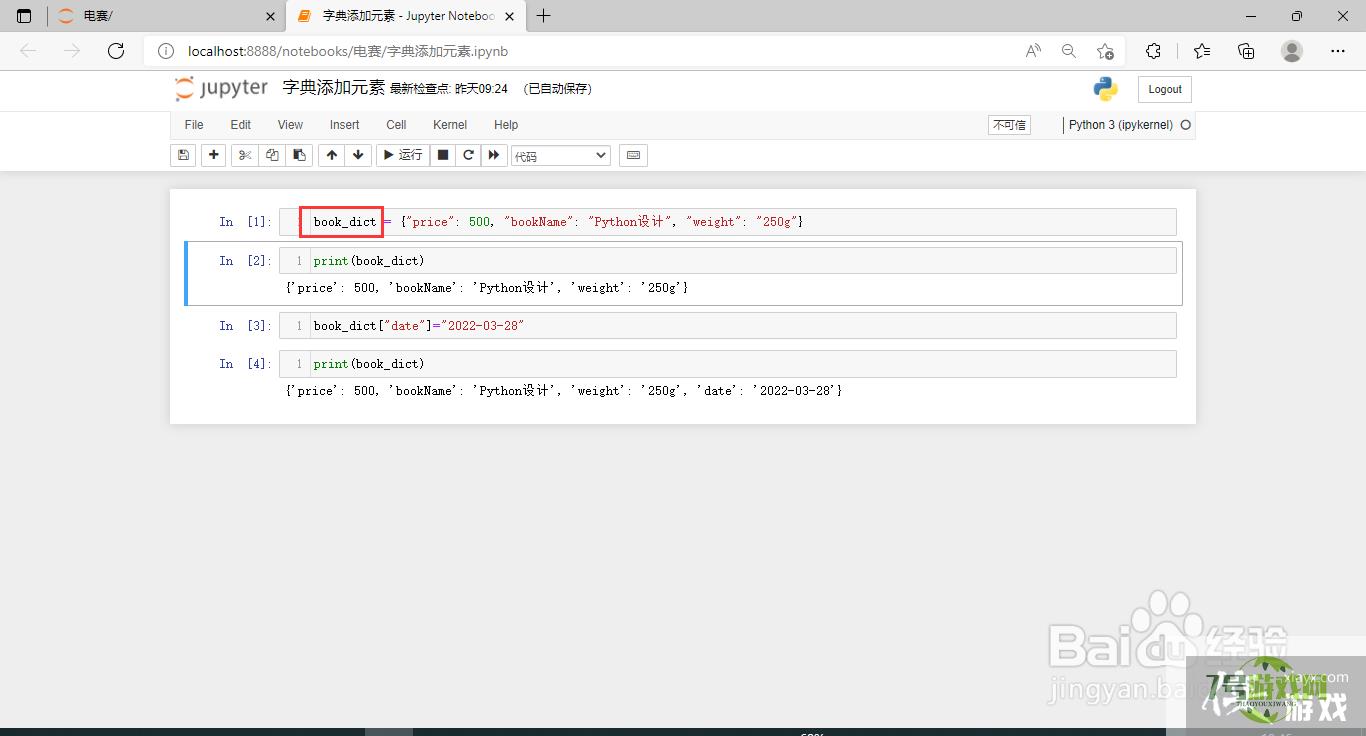The image size is (1366, 736).
Task: Move selected cell down arrow
Action: pos(358,155)
